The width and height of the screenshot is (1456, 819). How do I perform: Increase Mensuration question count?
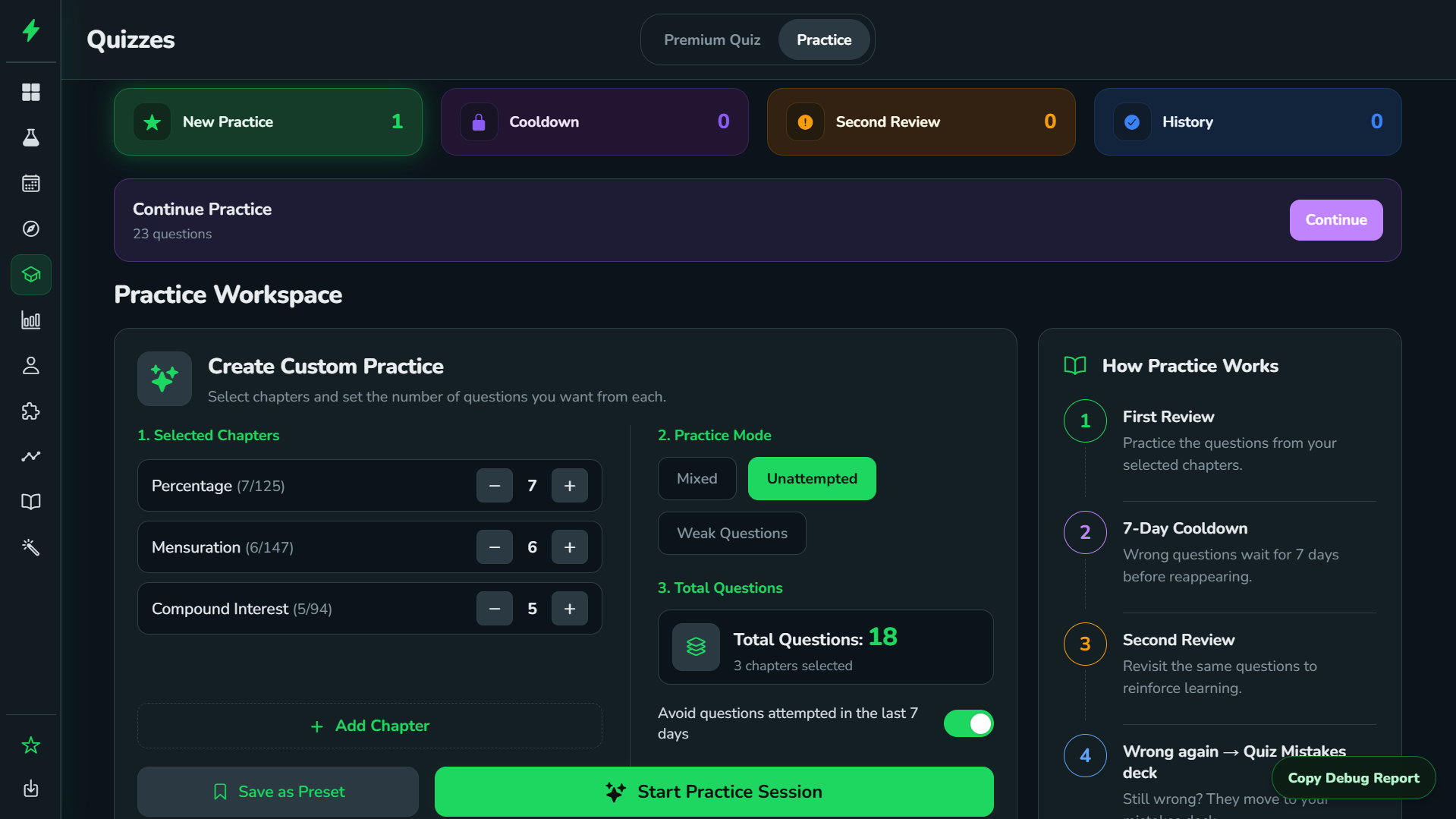[x=570, y=547]
